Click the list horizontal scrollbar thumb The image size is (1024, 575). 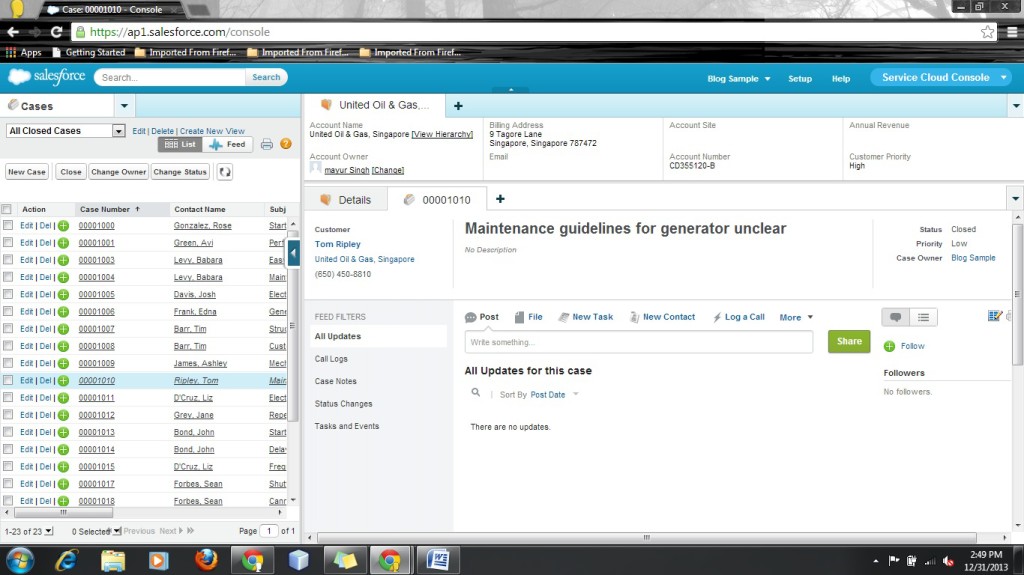63,512
